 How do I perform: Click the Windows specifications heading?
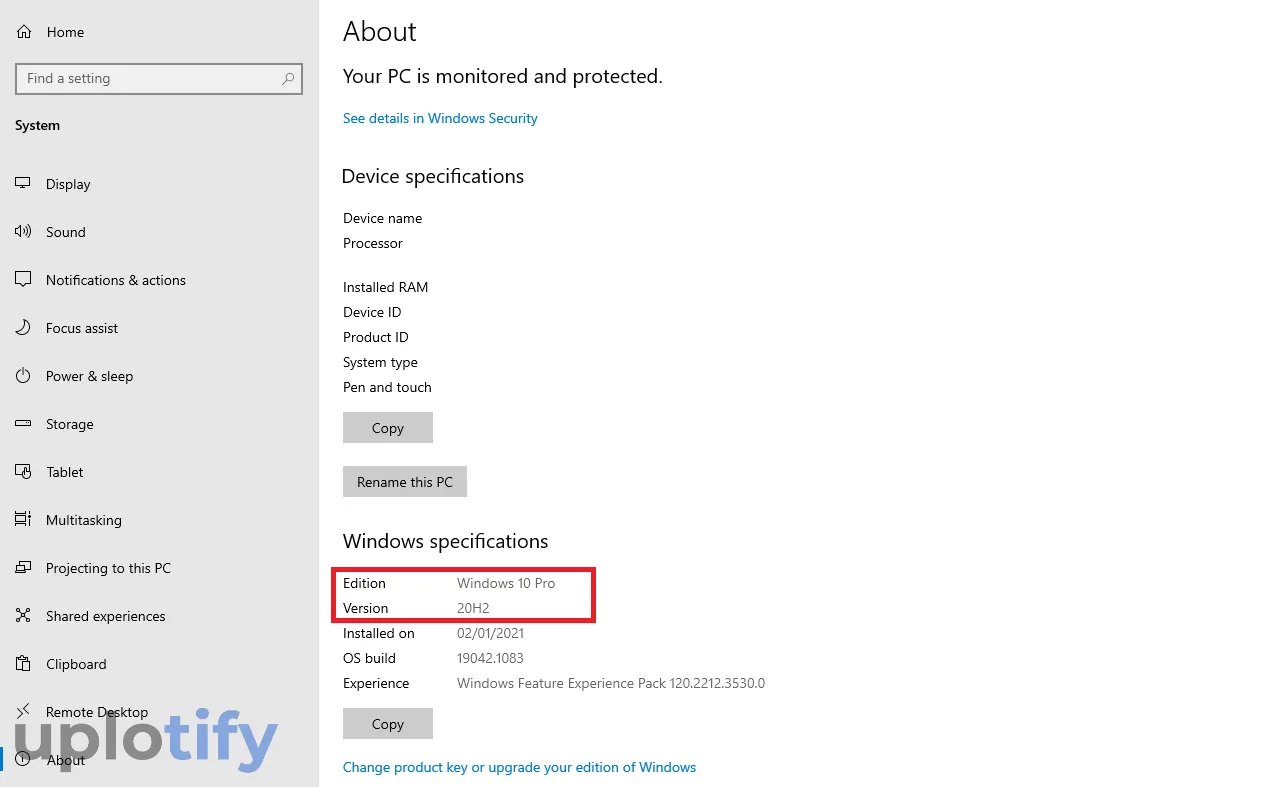446,541
